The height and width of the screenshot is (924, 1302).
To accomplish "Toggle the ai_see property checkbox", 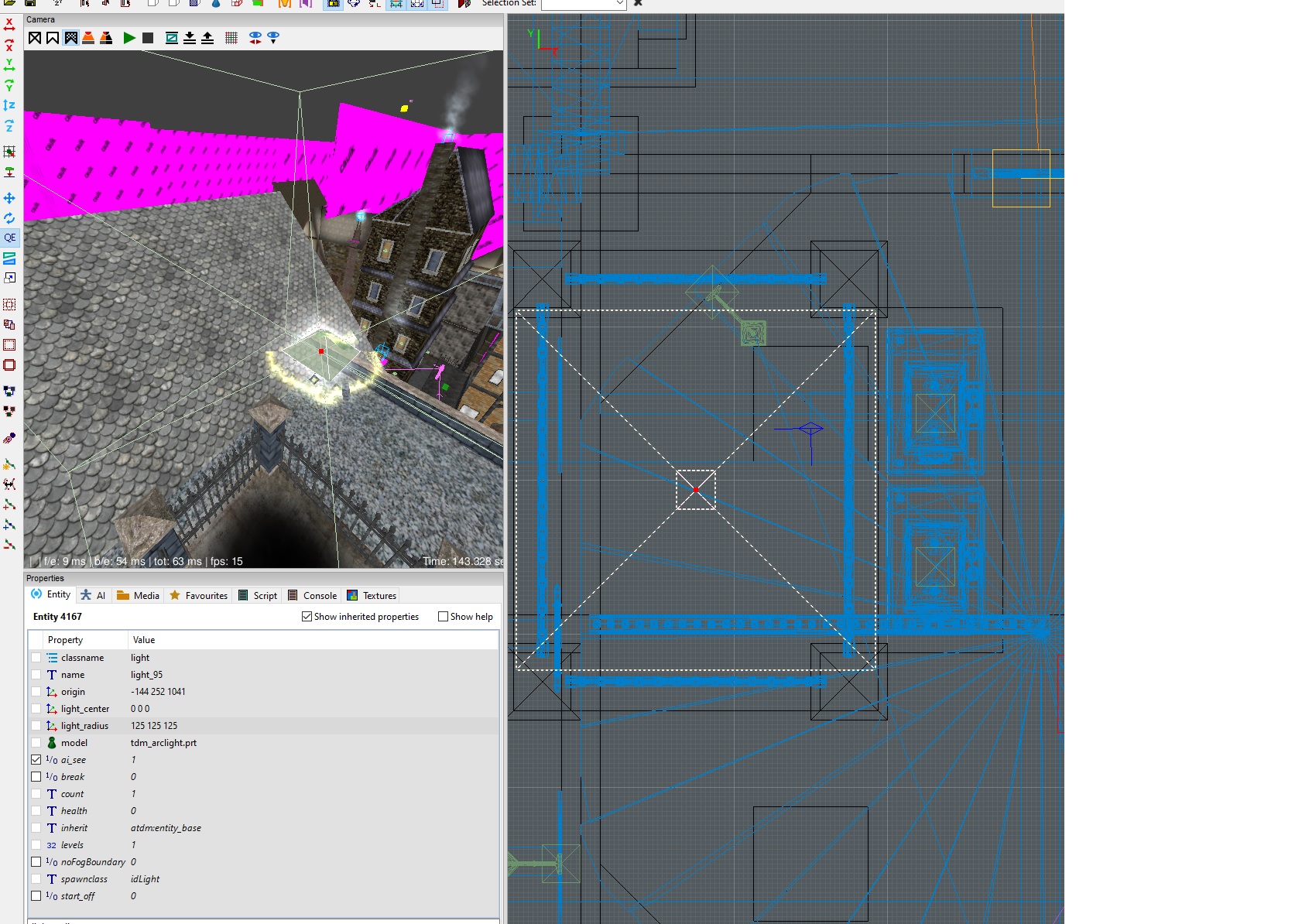I will [x=36, y=760].
